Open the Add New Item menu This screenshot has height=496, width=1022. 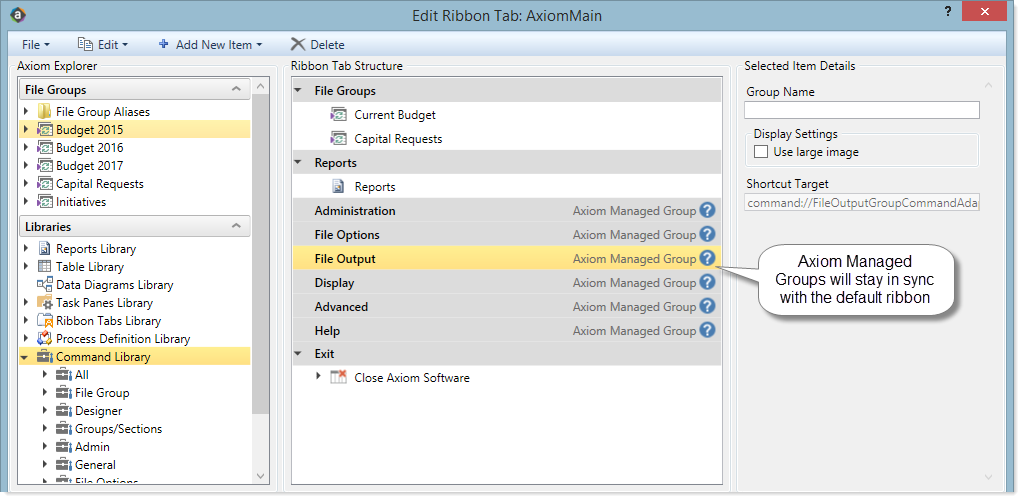click(211, 44)
